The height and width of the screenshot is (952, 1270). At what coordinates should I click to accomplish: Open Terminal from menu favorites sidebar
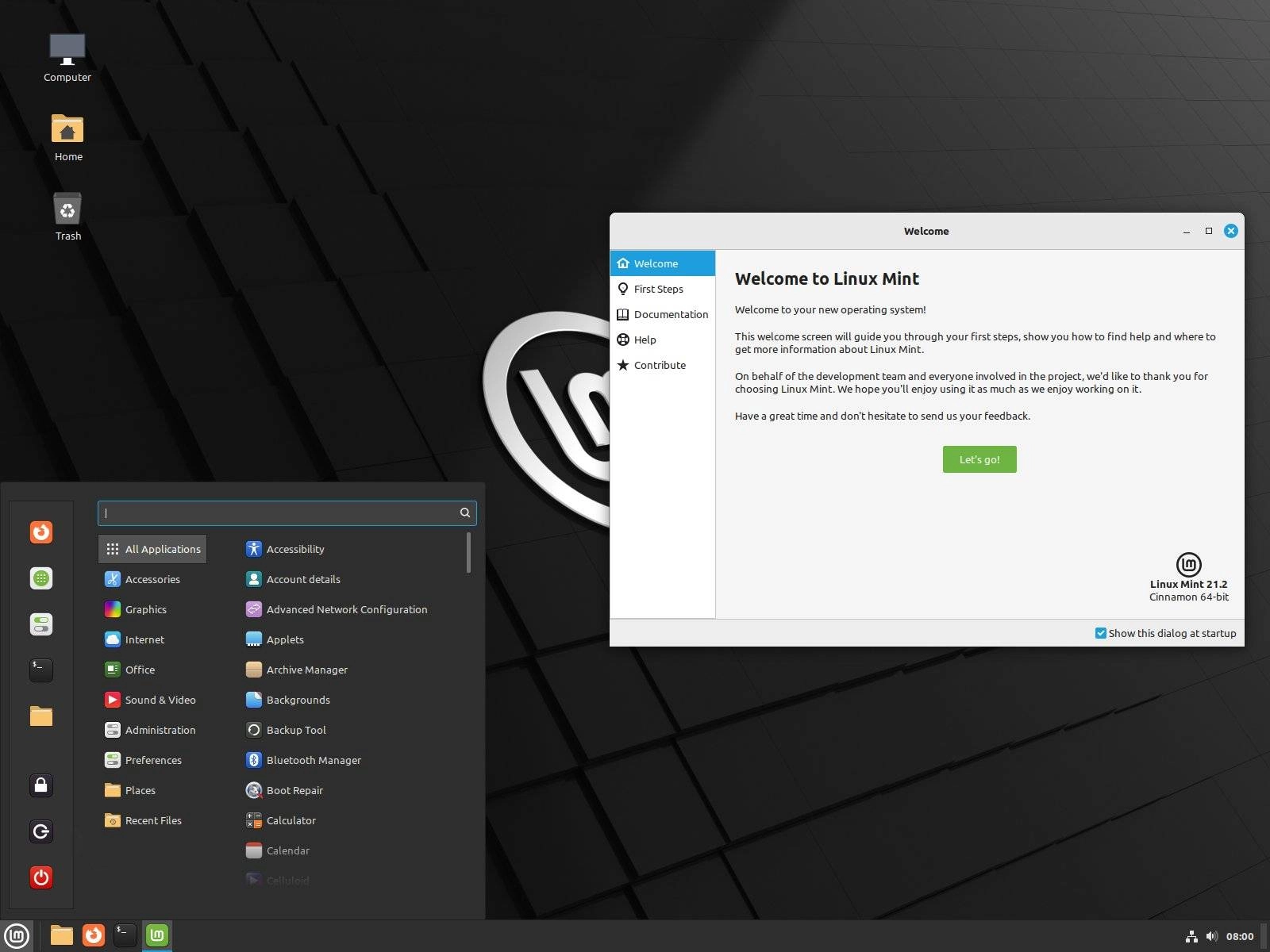pos(41,670)
